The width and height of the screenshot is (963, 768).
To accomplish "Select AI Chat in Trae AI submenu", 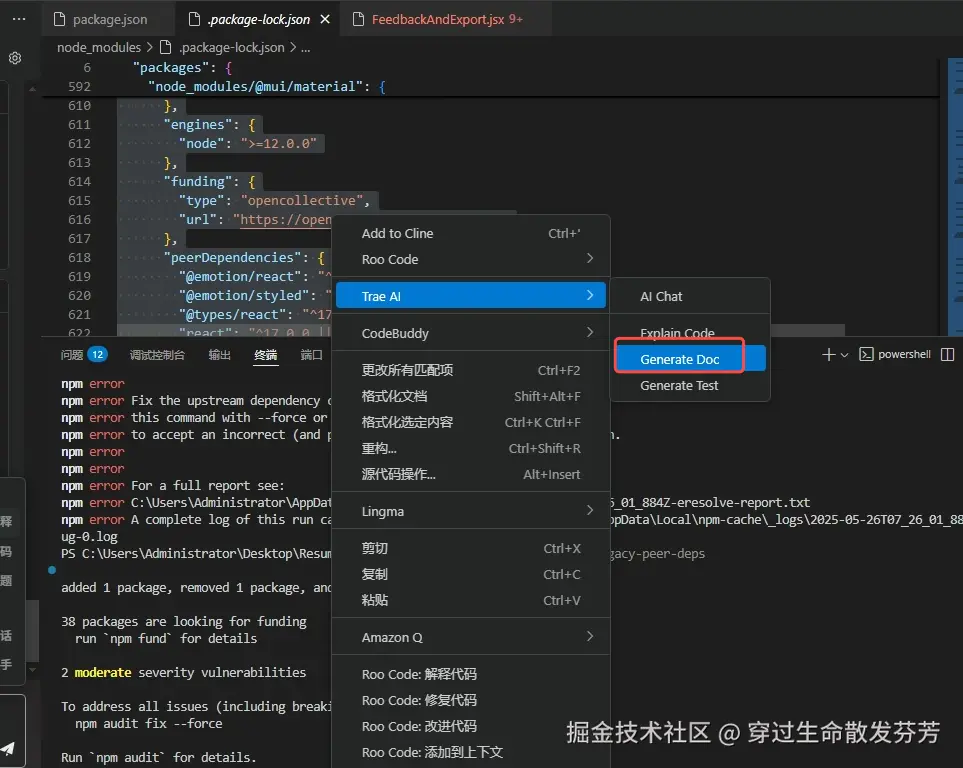I will [690, 296].
